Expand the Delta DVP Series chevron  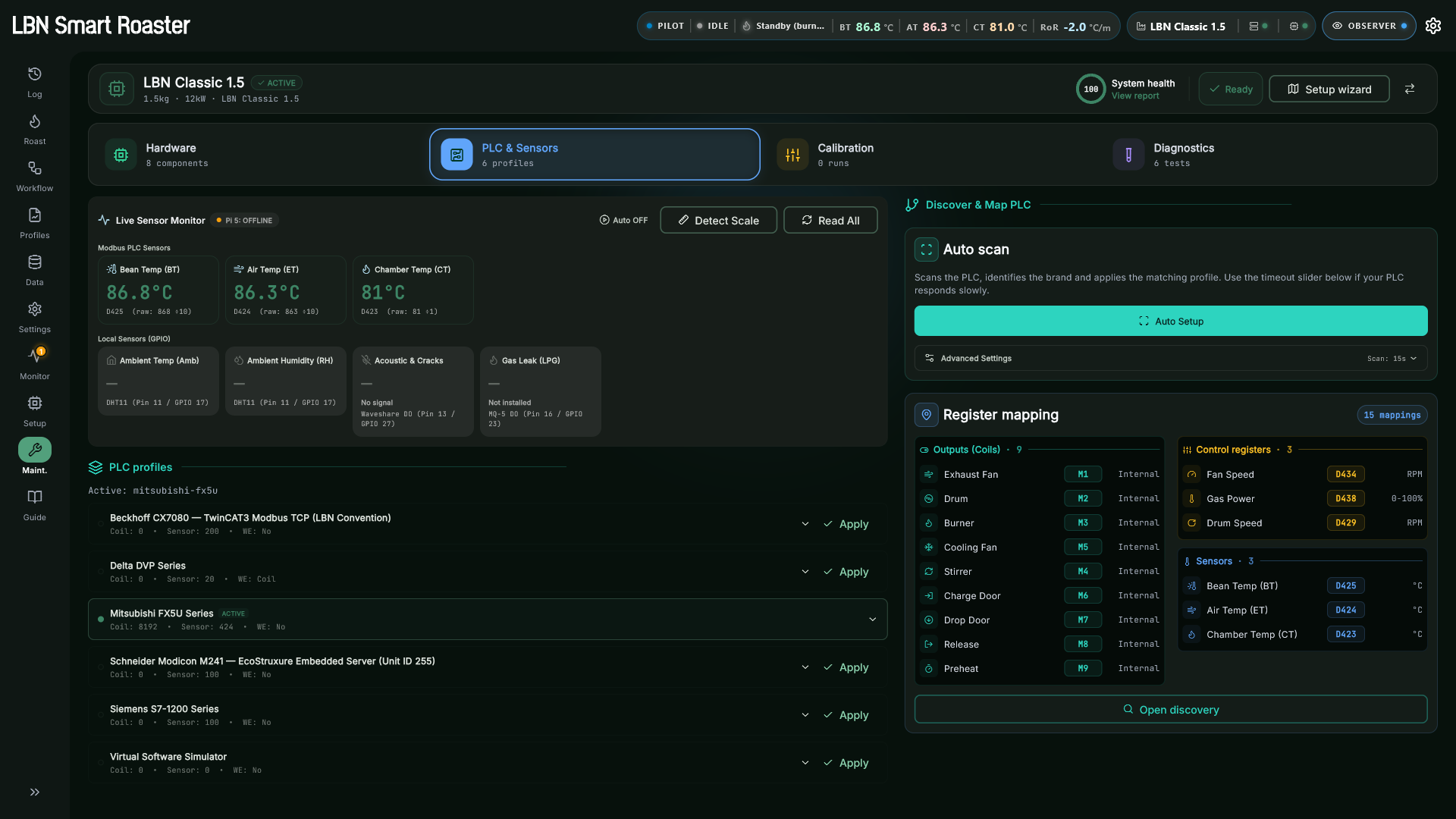tap(805, 572)
